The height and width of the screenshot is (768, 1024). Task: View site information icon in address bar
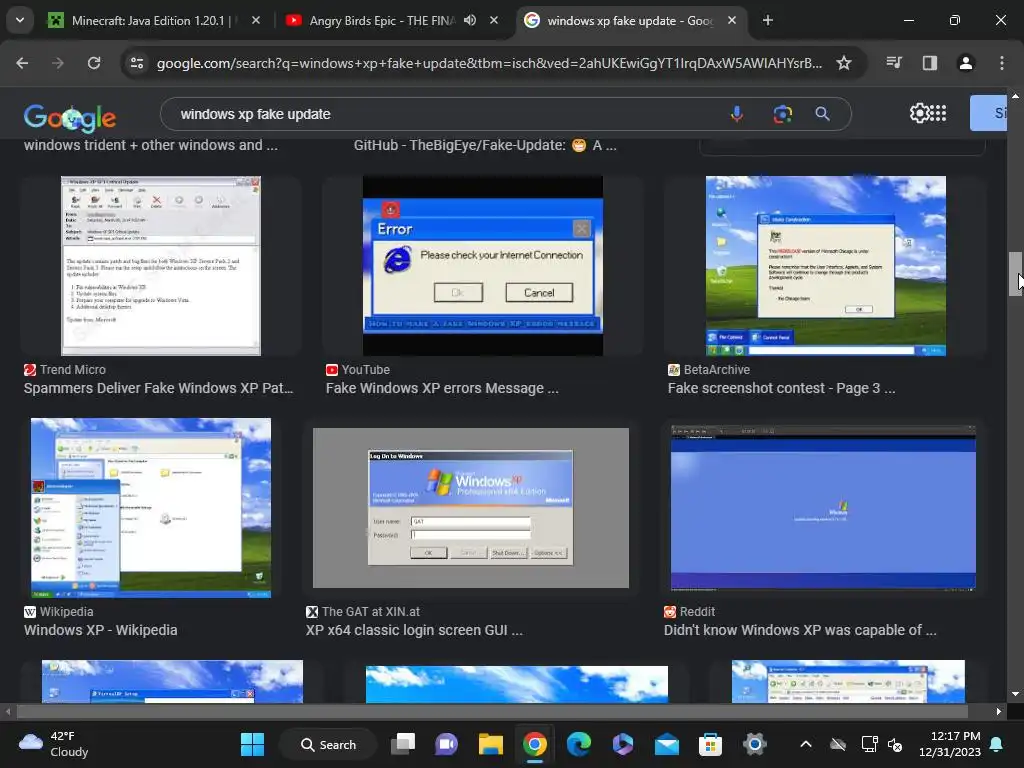click(x=137, y=63)
